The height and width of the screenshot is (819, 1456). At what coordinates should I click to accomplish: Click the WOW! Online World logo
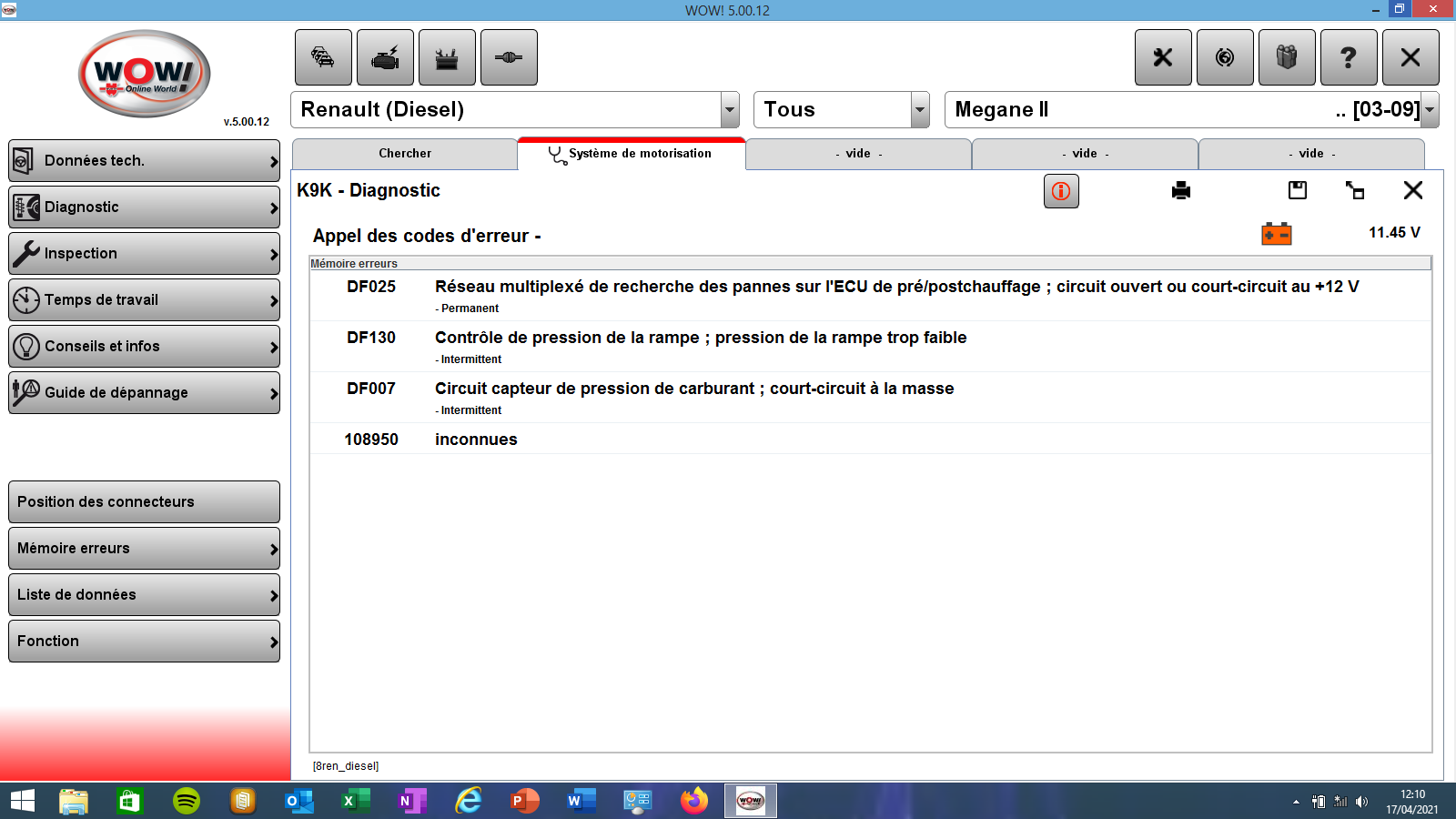coord(145,74)
